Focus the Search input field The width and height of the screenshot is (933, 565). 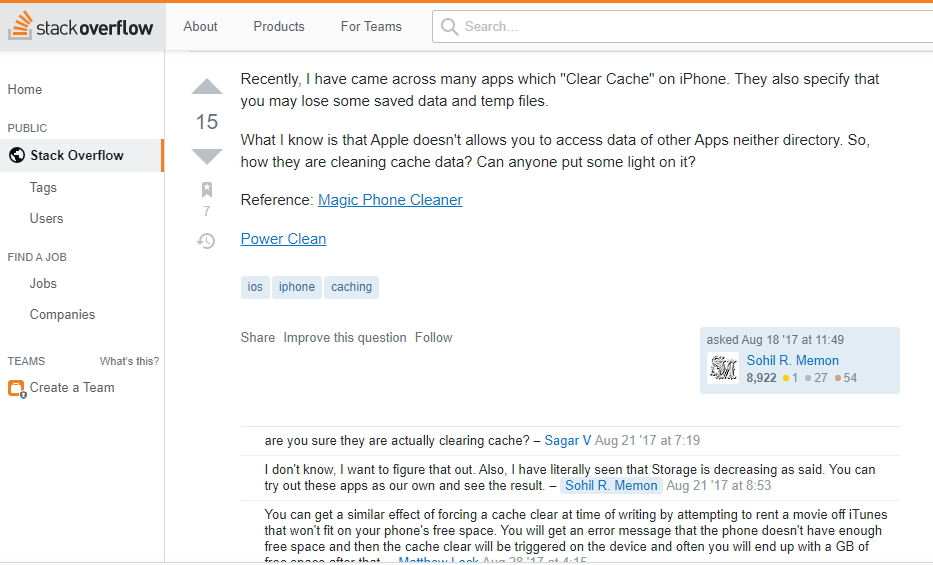(x=690, y=27)
